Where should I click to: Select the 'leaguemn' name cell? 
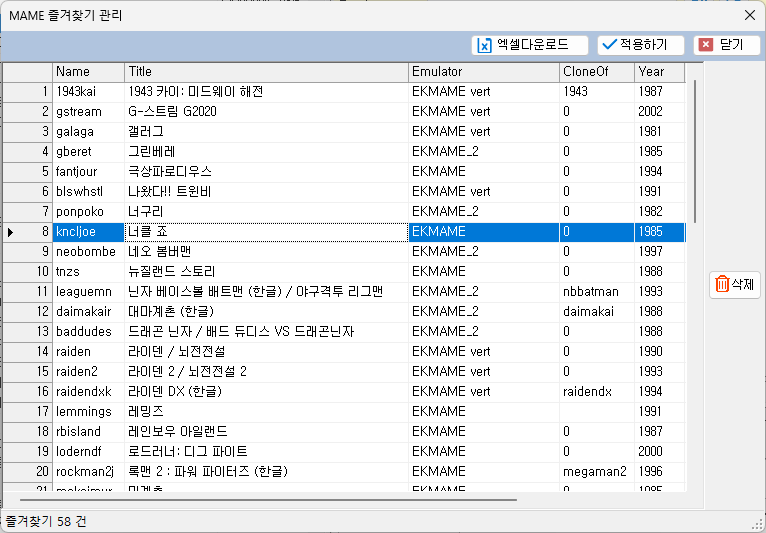click(x=88, y=292)
